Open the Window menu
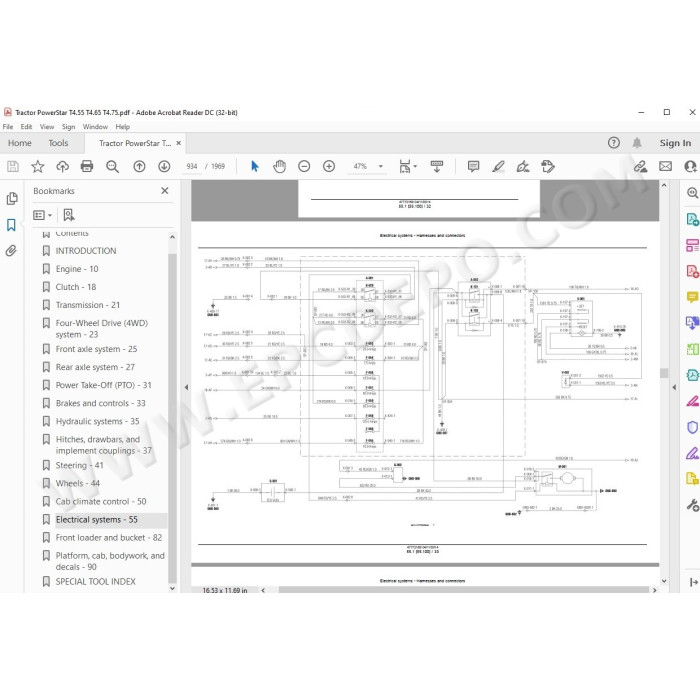 pyautogui.click(x=95, y=127)
